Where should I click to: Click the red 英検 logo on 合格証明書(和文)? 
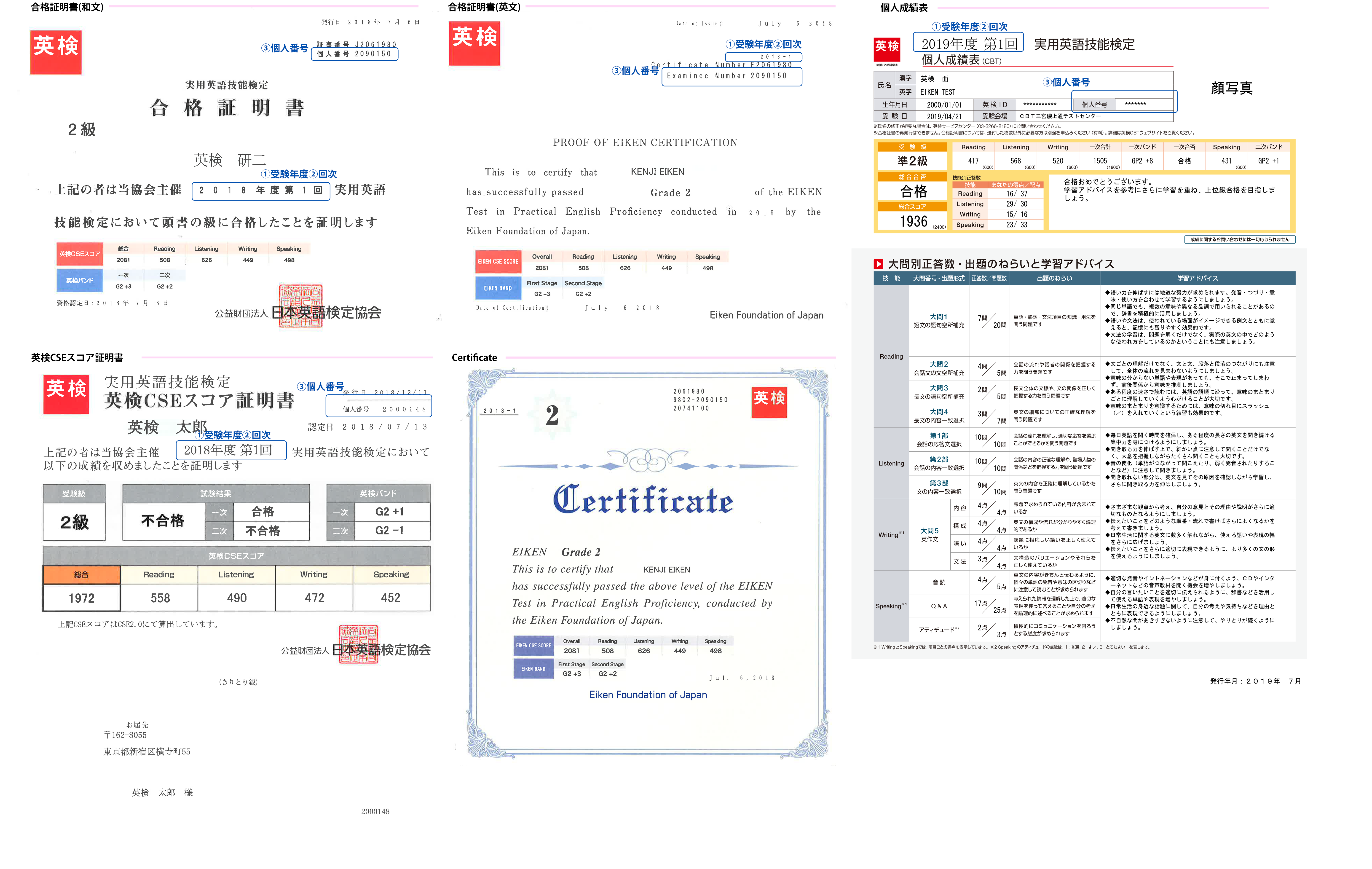tap(56, 52)
